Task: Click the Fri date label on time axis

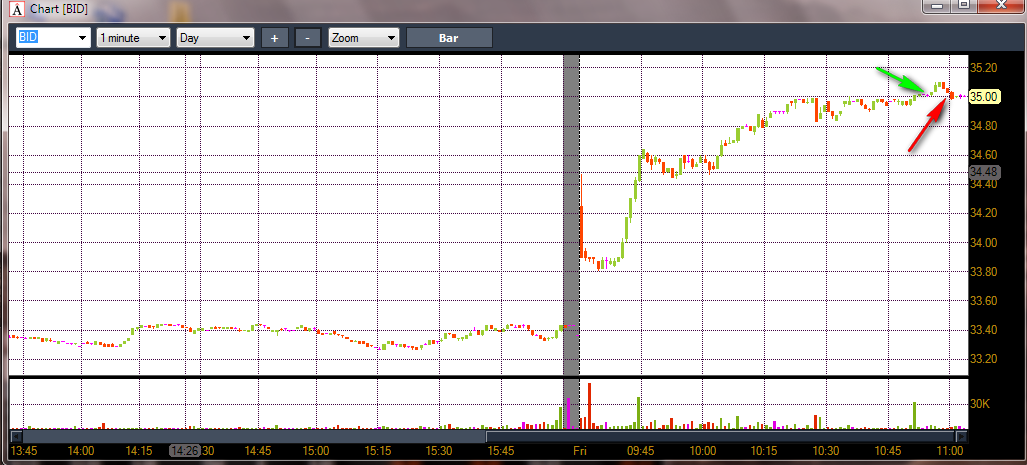Action: point(580,451)
